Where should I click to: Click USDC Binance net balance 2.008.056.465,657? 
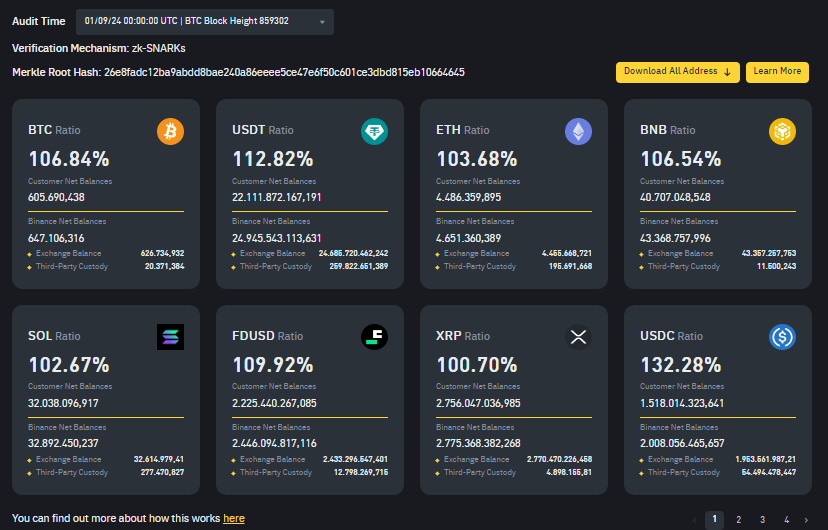point(682,443)
